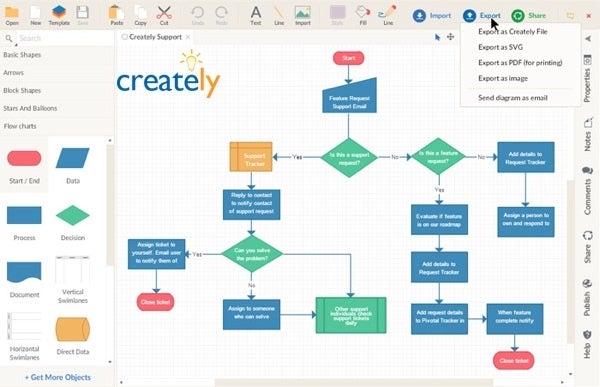Choose Export as SVG
This screenshot has width=600, height=387.
pos(500,47)
